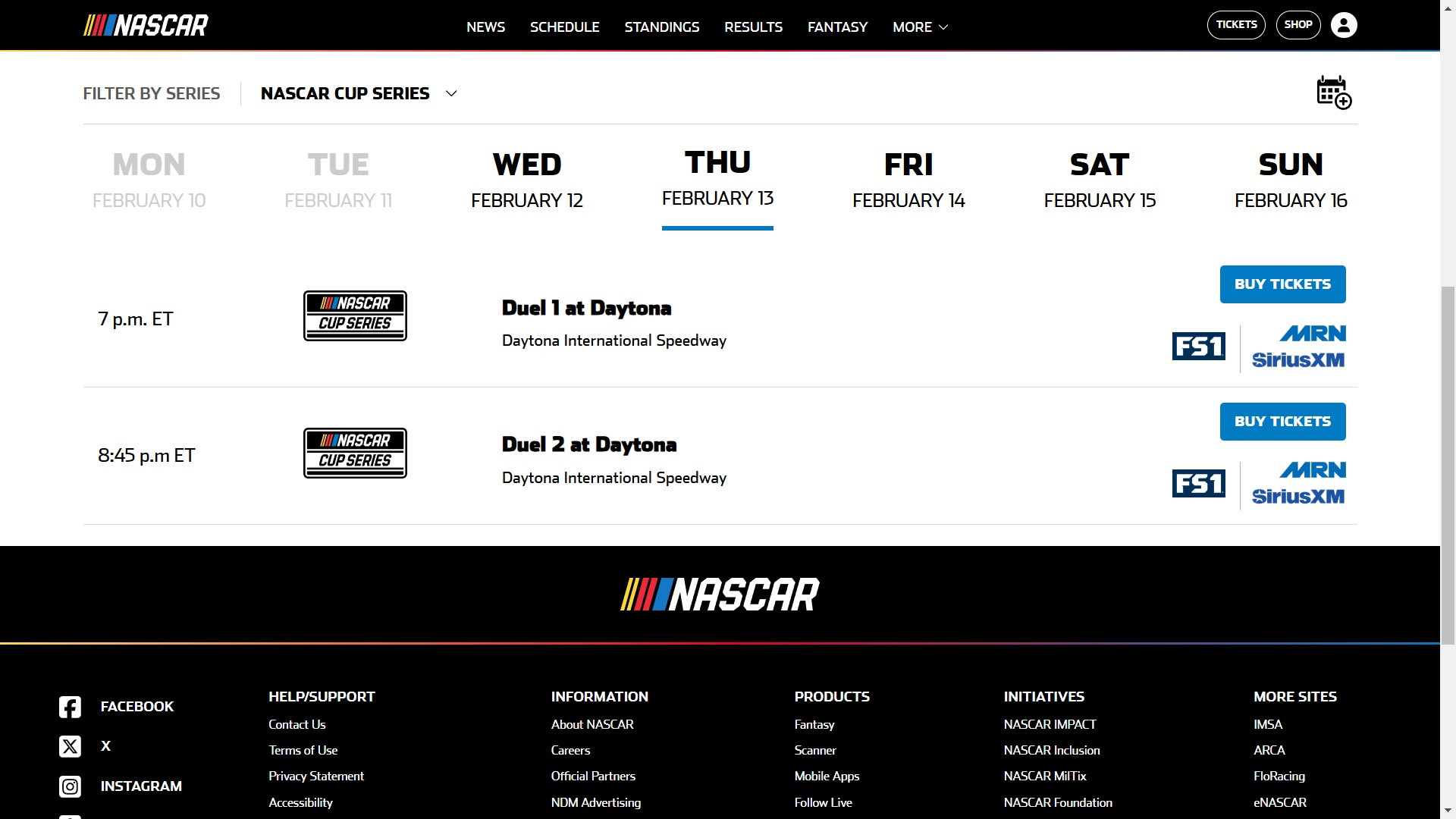Viewport: 1456px width, 819px height.
Task: Select the FRI February 14 tab
Action: (x=908, y=180)
